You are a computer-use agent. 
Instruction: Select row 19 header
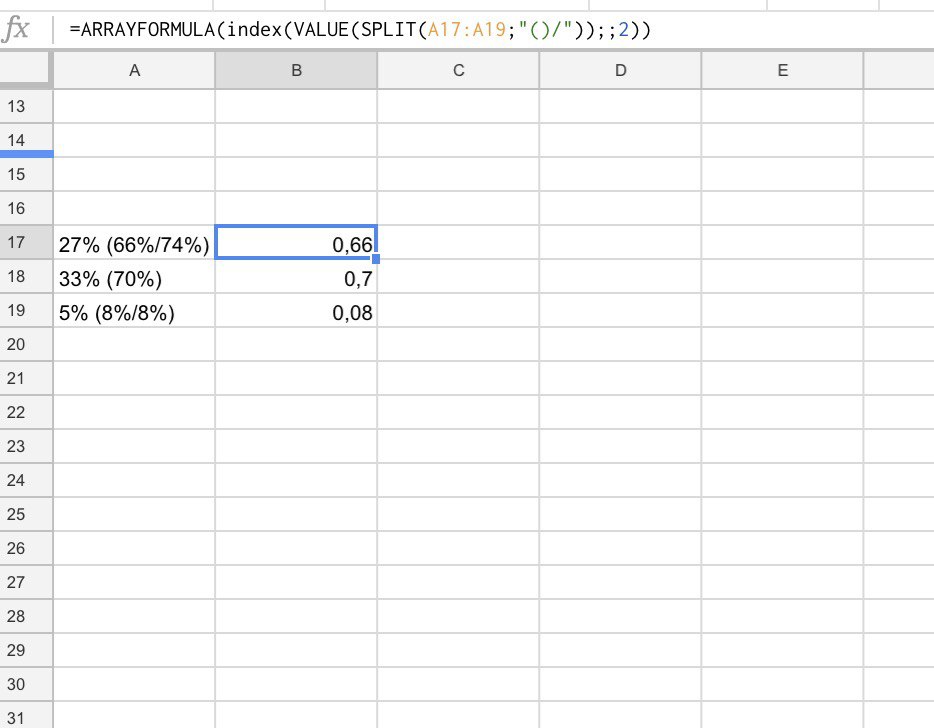tap(26, 310)
